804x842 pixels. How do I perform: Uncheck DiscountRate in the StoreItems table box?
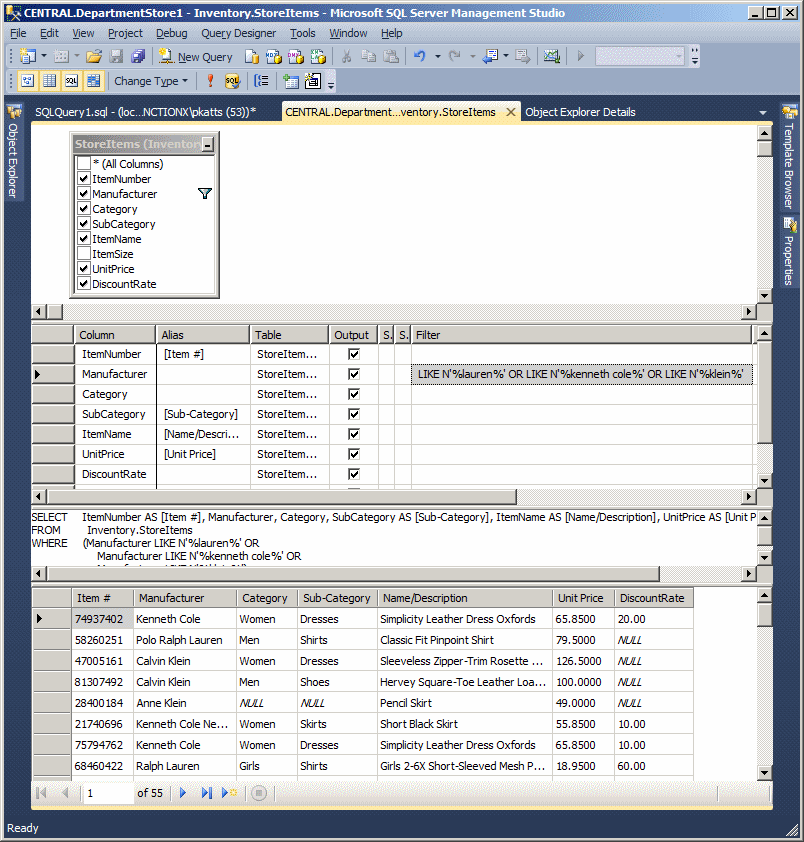[84, 284]
